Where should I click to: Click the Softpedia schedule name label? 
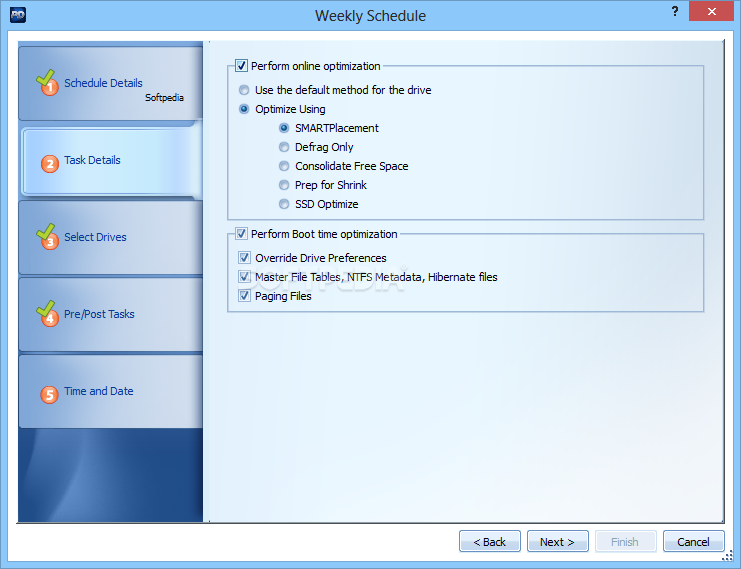pyautogui.click(x=164, y=97)
